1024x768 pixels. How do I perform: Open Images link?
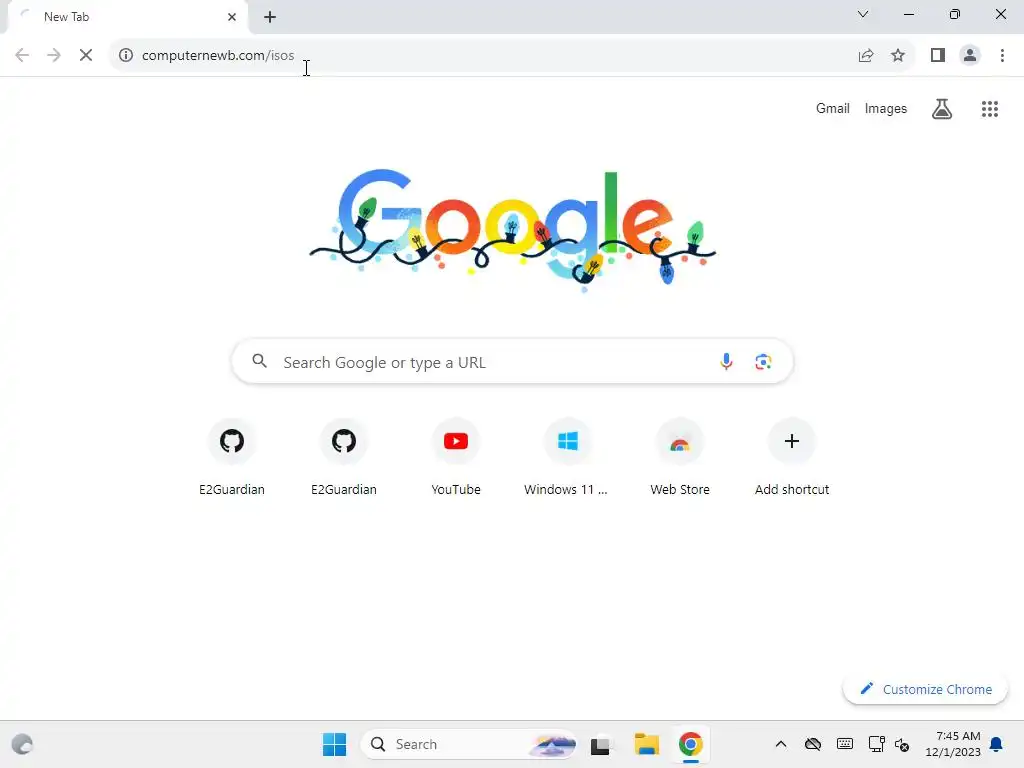(x=886, y=108)
